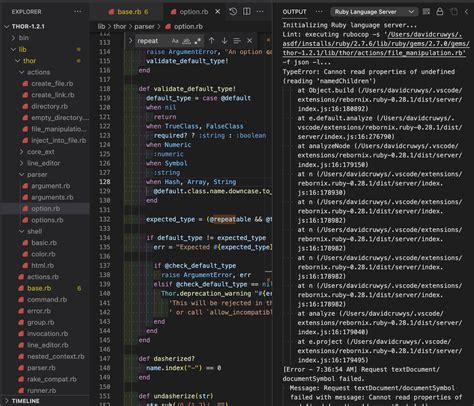Click 'def dasherized?' on line 147

pos(166,359)
